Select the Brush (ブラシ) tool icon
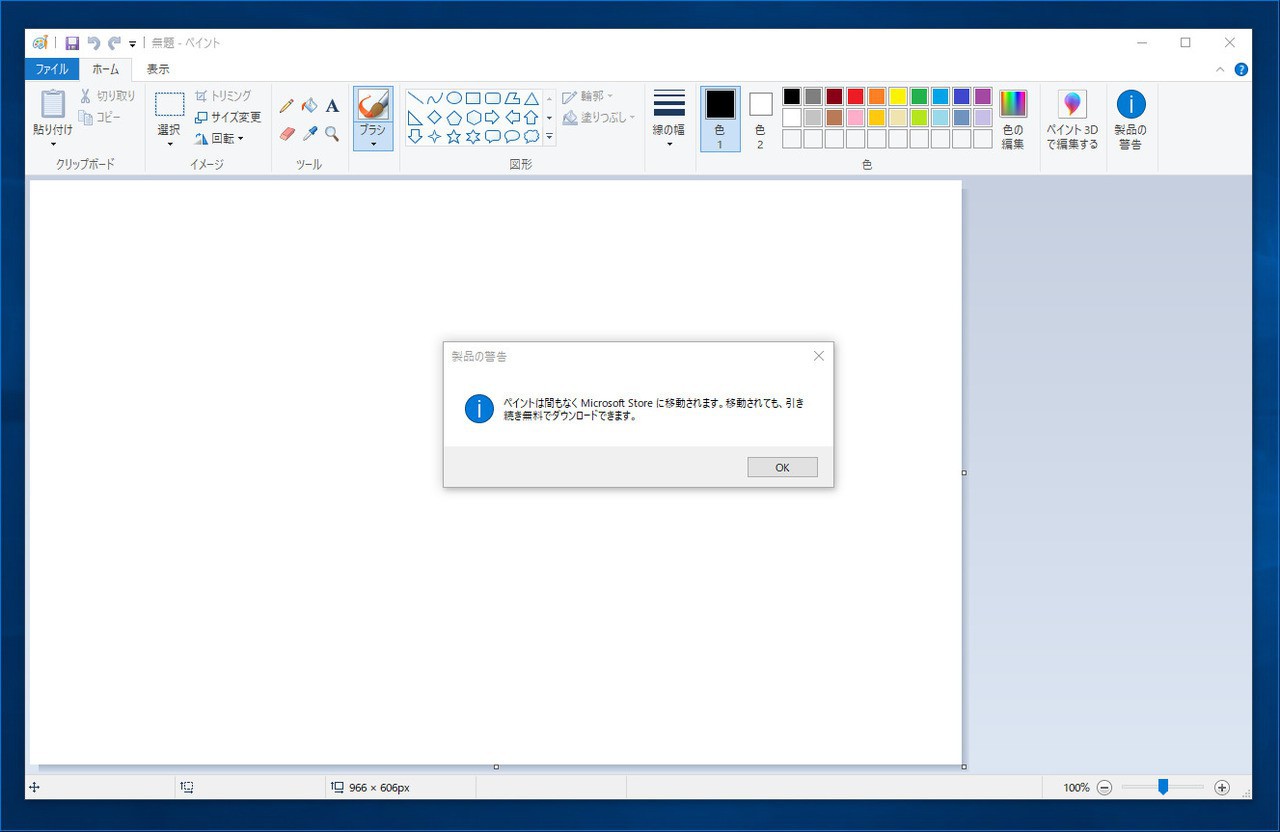The height and width of the screenshot is (832, 1280). (x=373, y=104)
